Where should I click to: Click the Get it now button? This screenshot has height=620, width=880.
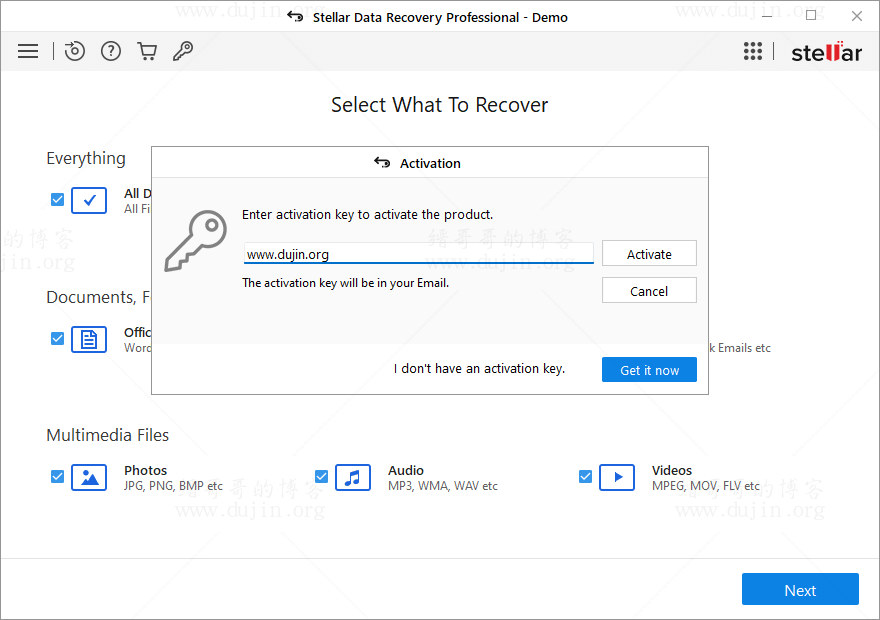649,370
